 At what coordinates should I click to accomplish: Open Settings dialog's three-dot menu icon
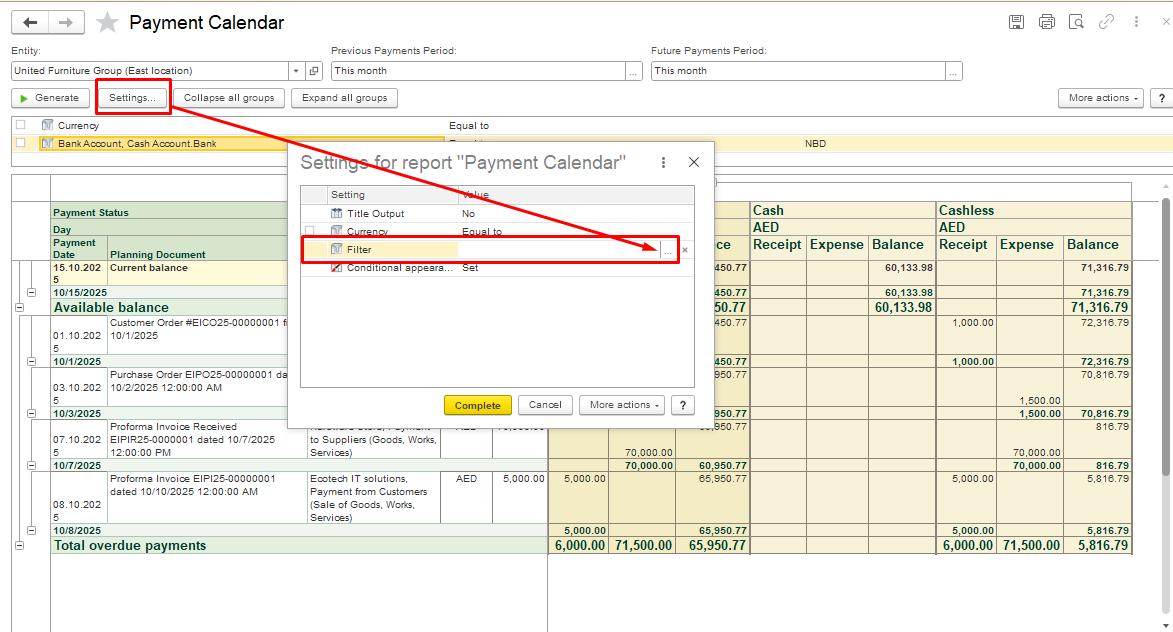pyautogui.click(x=663, y=162)
